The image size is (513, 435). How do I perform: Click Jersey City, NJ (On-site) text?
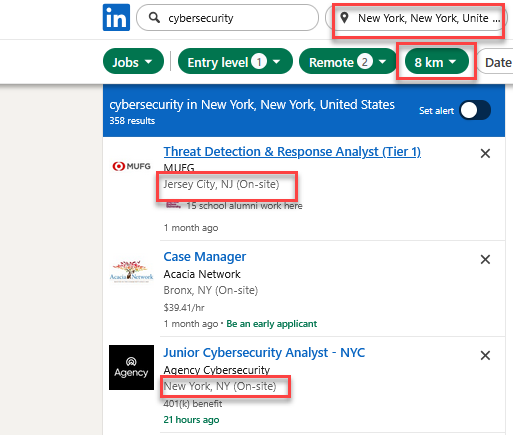pyautogui.click(x=221, y=184)
